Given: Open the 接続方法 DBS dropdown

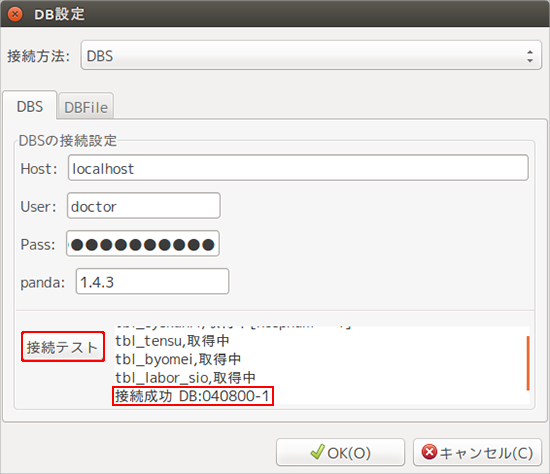Looking at the screenshot, I should [311, 55].
